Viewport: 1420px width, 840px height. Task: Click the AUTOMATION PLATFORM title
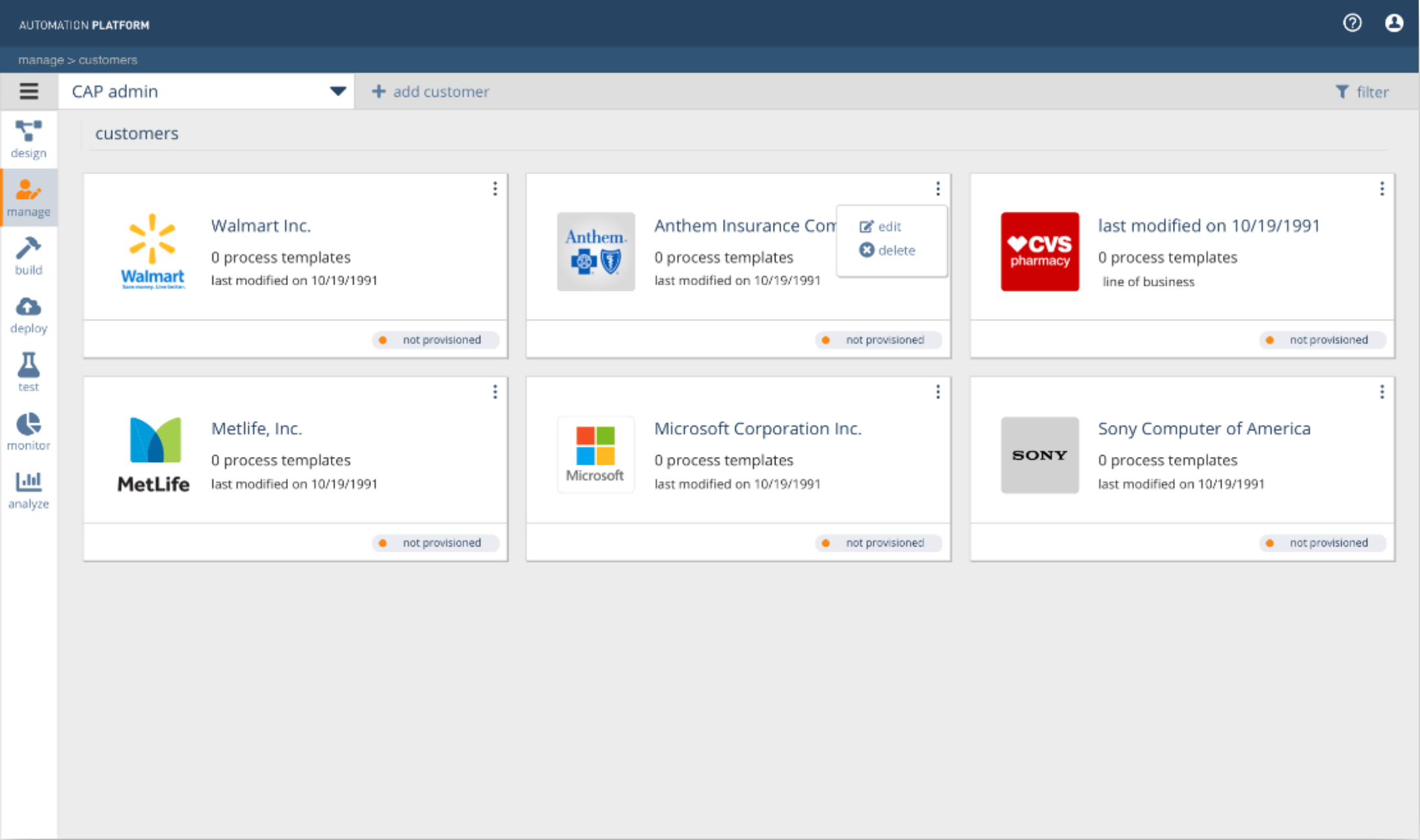84,25
